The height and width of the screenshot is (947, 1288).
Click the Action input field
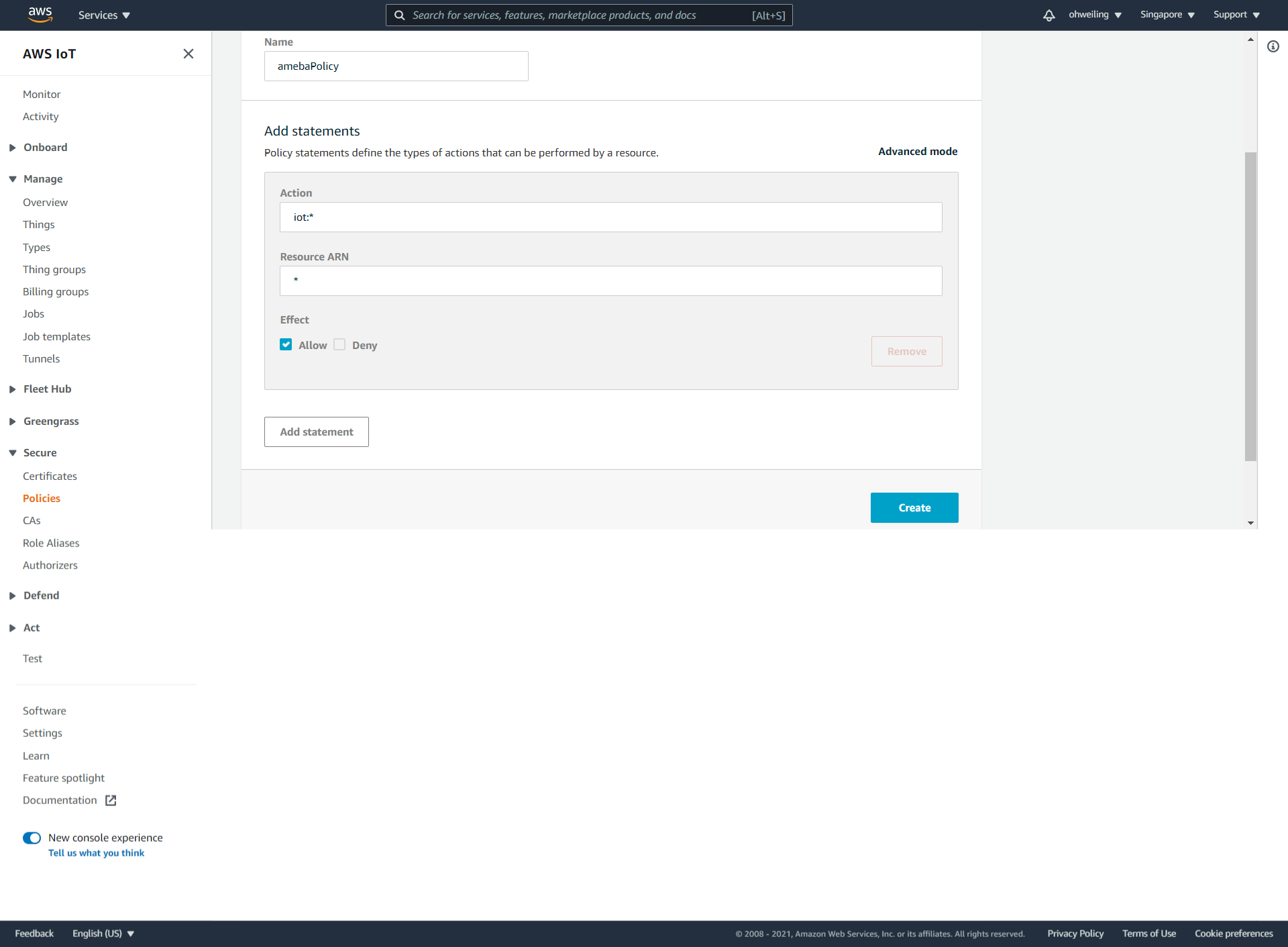[611, 217]
